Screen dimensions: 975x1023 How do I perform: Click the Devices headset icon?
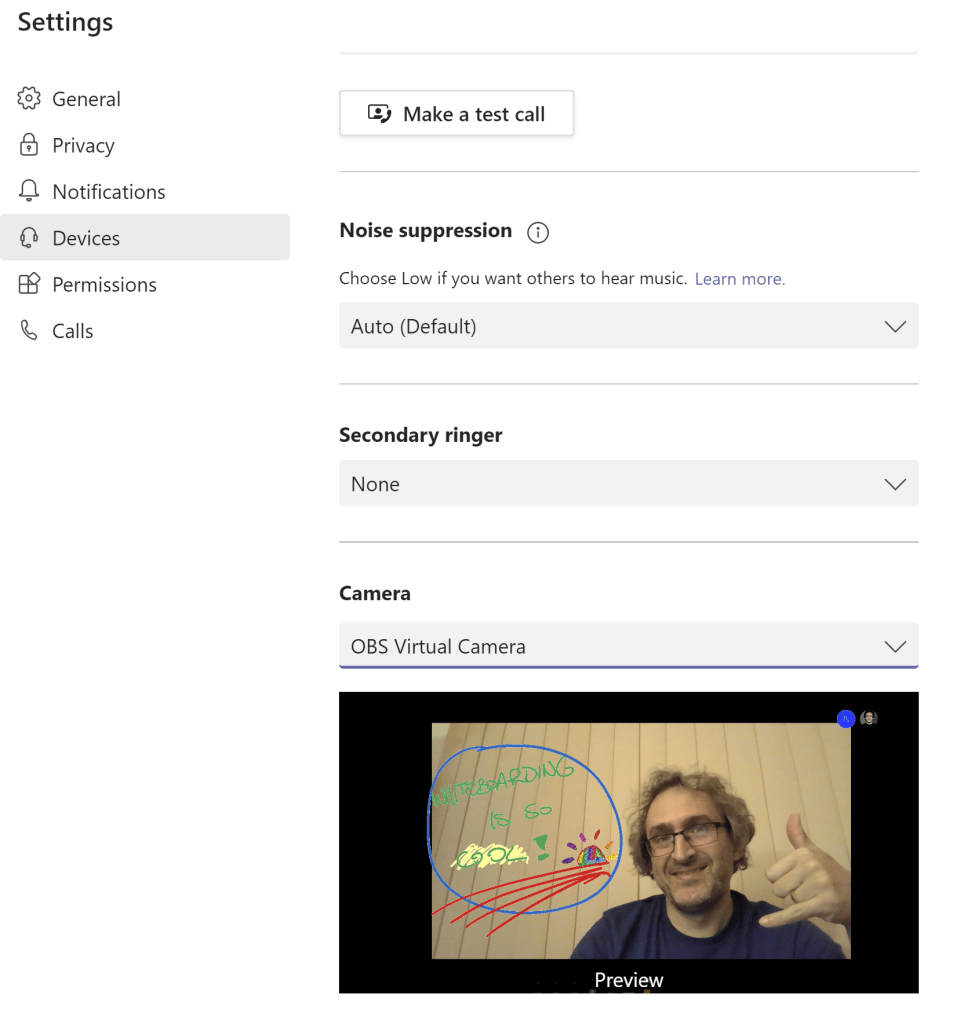tap(29, 238)
